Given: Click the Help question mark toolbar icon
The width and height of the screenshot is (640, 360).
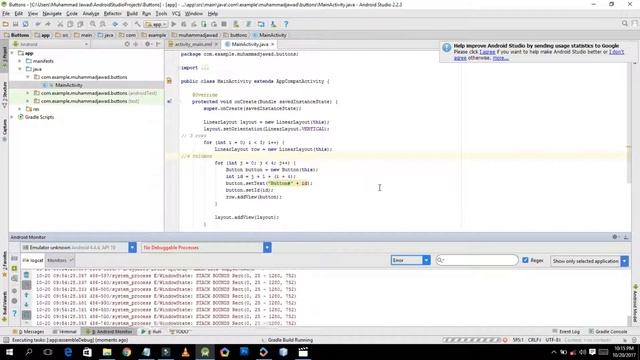Looking at the screenshot, I should (286, 24).
